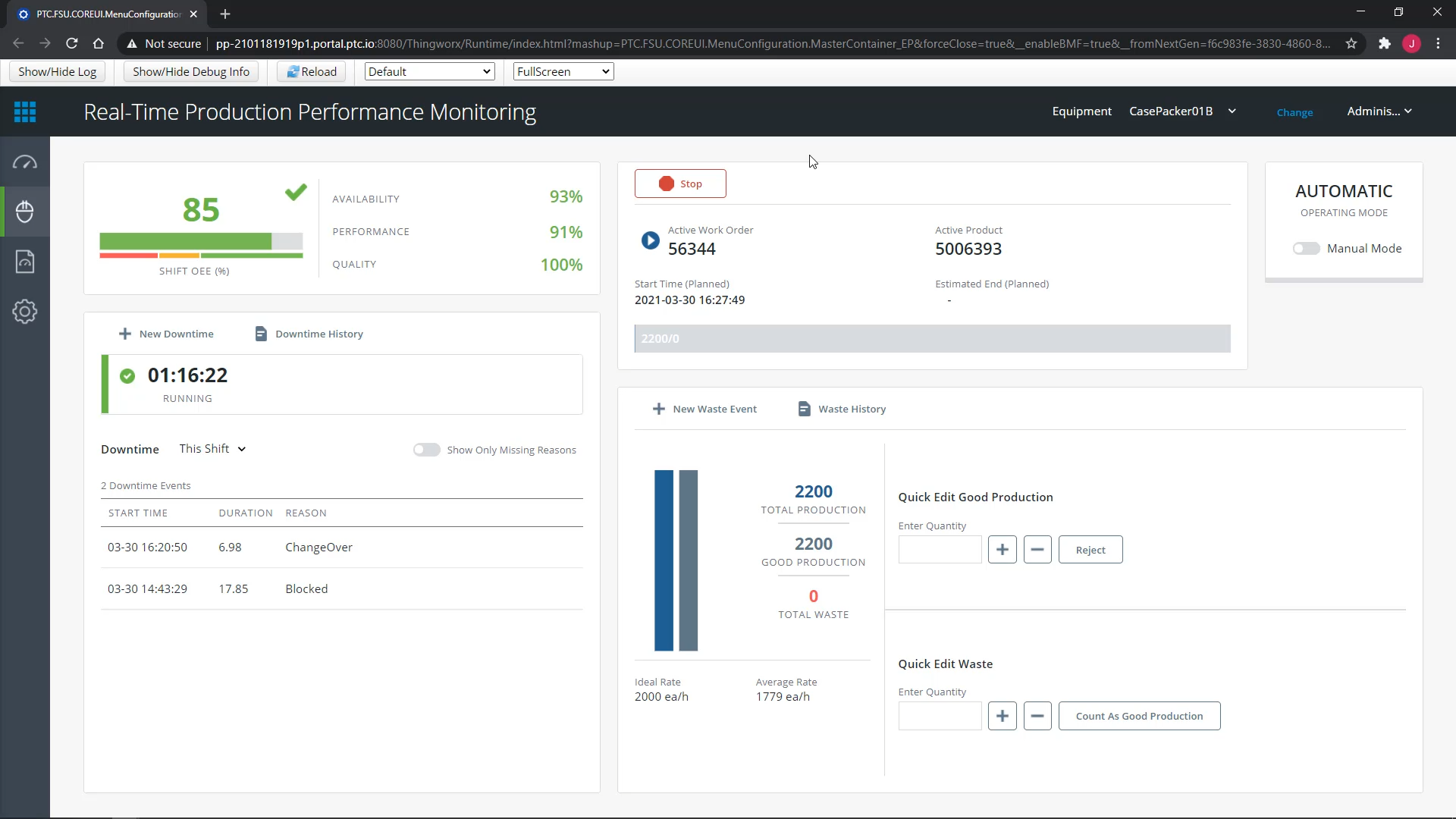The width and height of the screenshot is (1456, 819).
Task: Open the Default dropdown in the toolbar
Action: point(429,71)
